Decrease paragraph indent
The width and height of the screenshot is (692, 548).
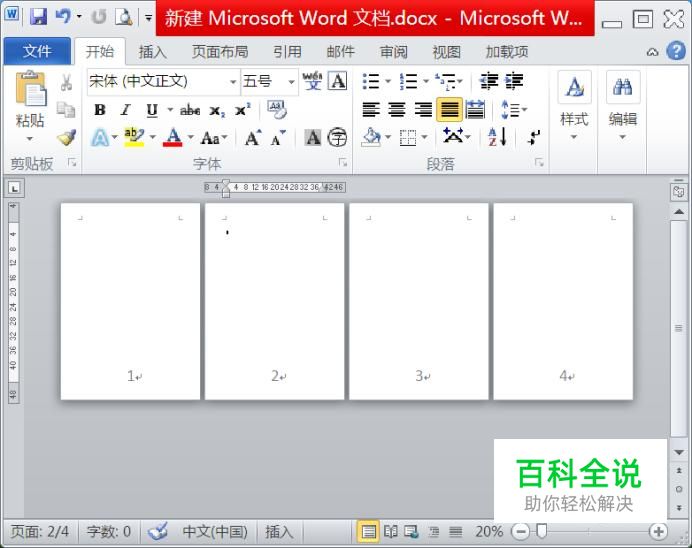[489, 81]
